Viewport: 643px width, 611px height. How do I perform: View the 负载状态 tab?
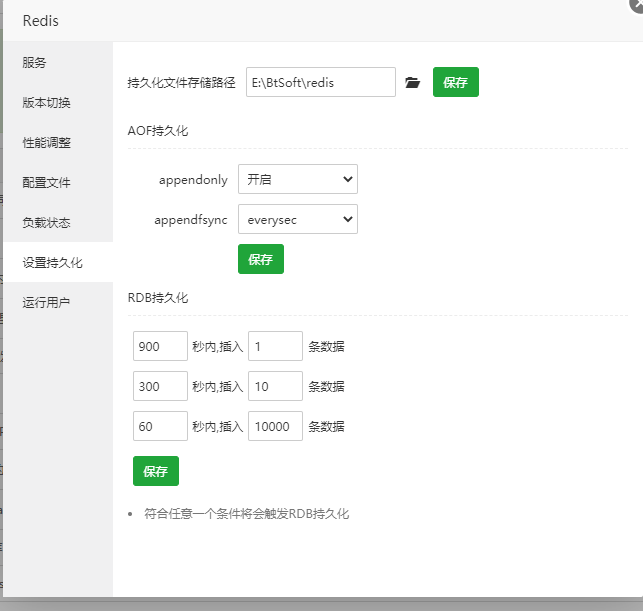(x=58, y=222)
